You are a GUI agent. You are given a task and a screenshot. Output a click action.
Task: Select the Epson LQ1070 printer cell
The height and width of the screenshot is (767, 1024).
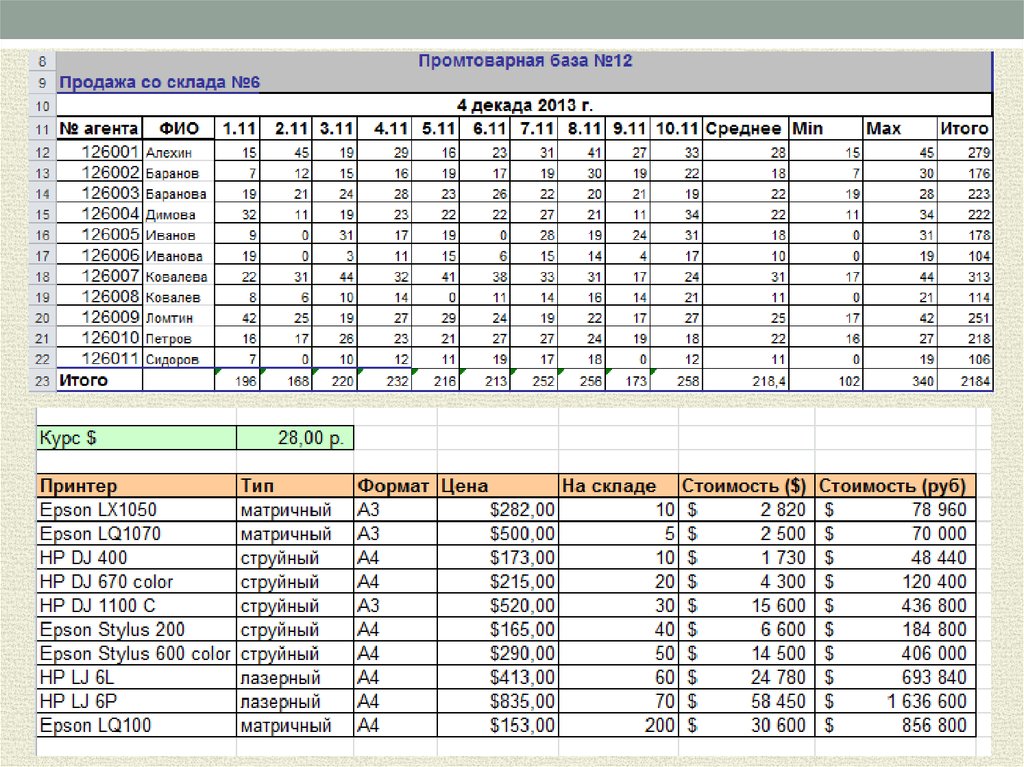pyautogui.click(x=136, y=534)
